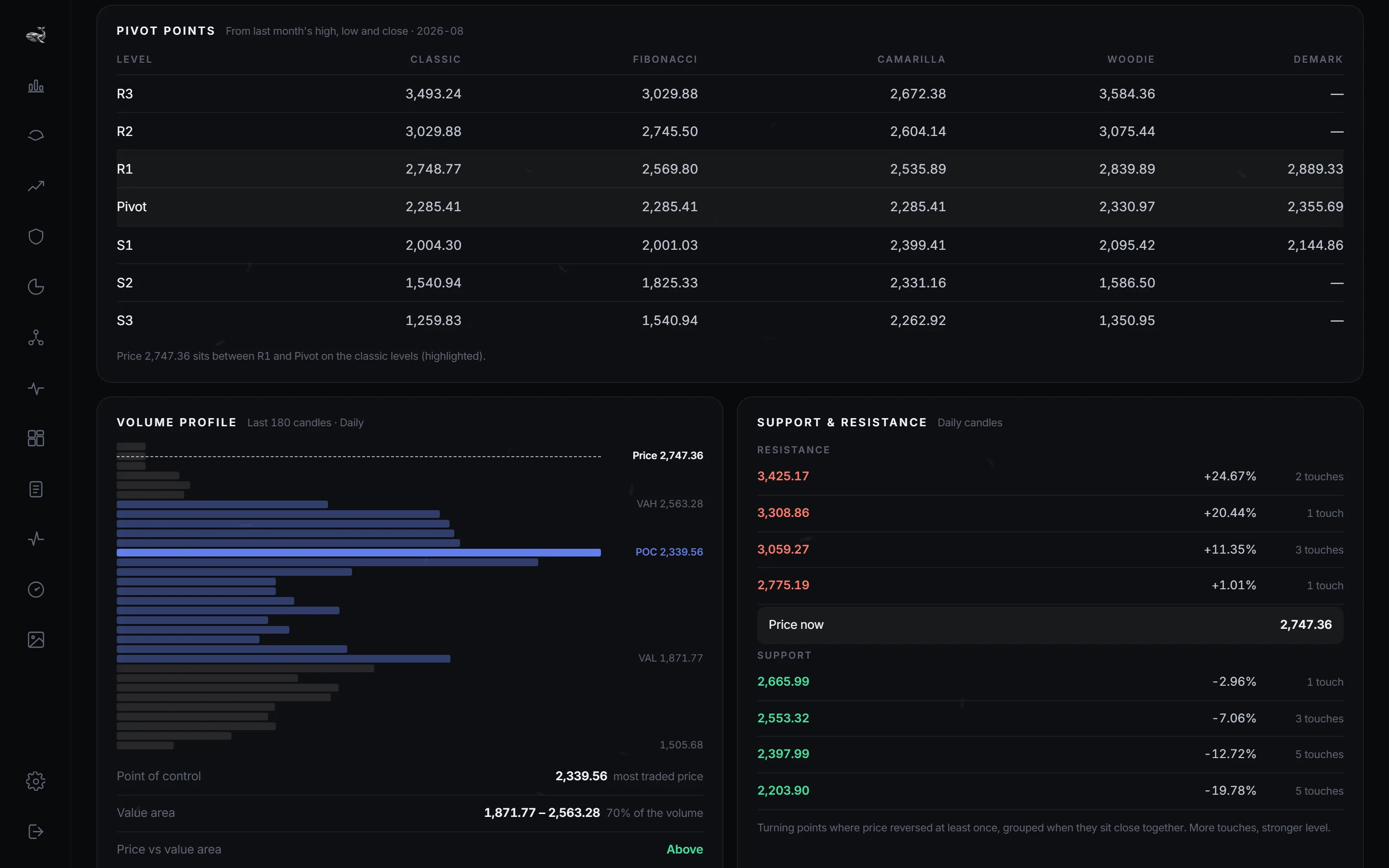1389x868 pixels.
Task: Select resistance level 3,425.17
Action: click(x=783, y=476)
